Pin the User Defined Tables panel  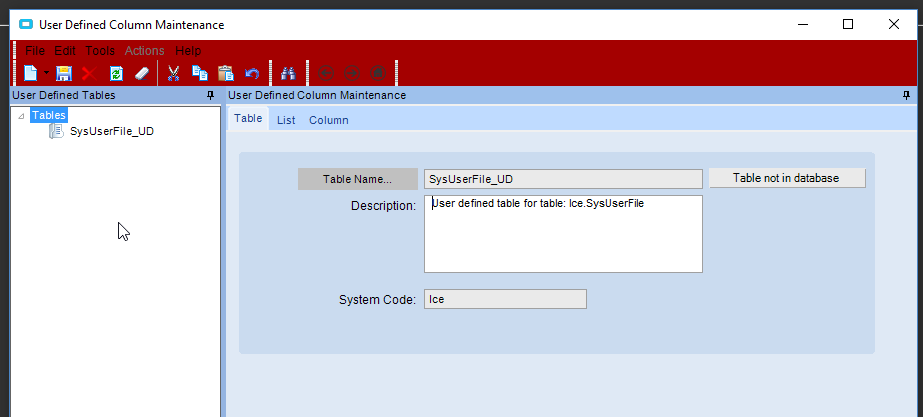point(211,95)
